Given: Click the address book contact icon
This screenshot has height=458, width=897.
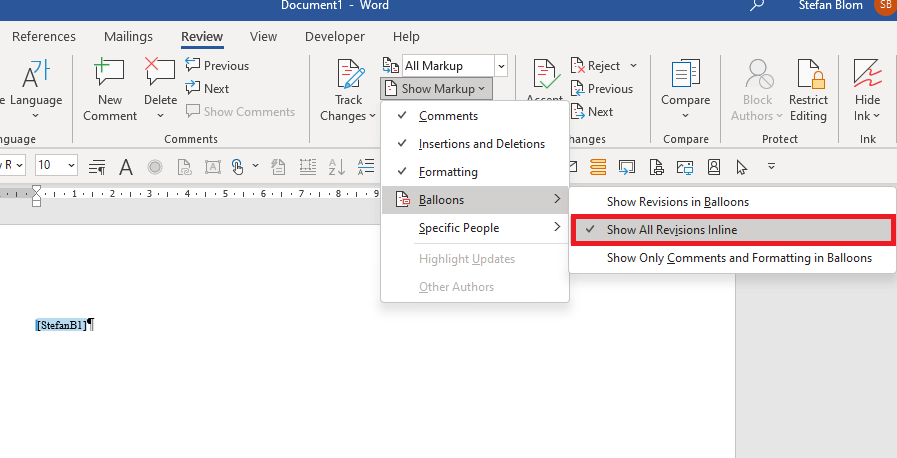Looking at the screenshot, I should tap(713, 167).
